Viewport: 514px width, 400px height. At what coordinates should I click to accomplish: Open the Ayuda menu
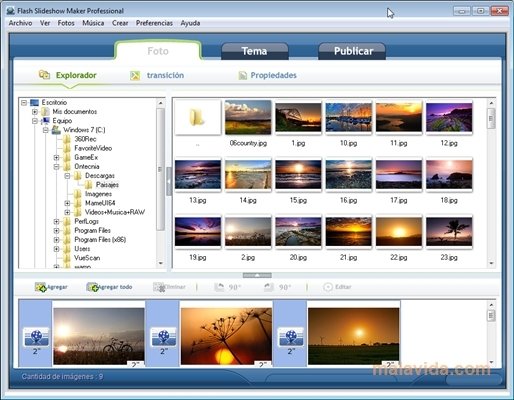[190, 23]
